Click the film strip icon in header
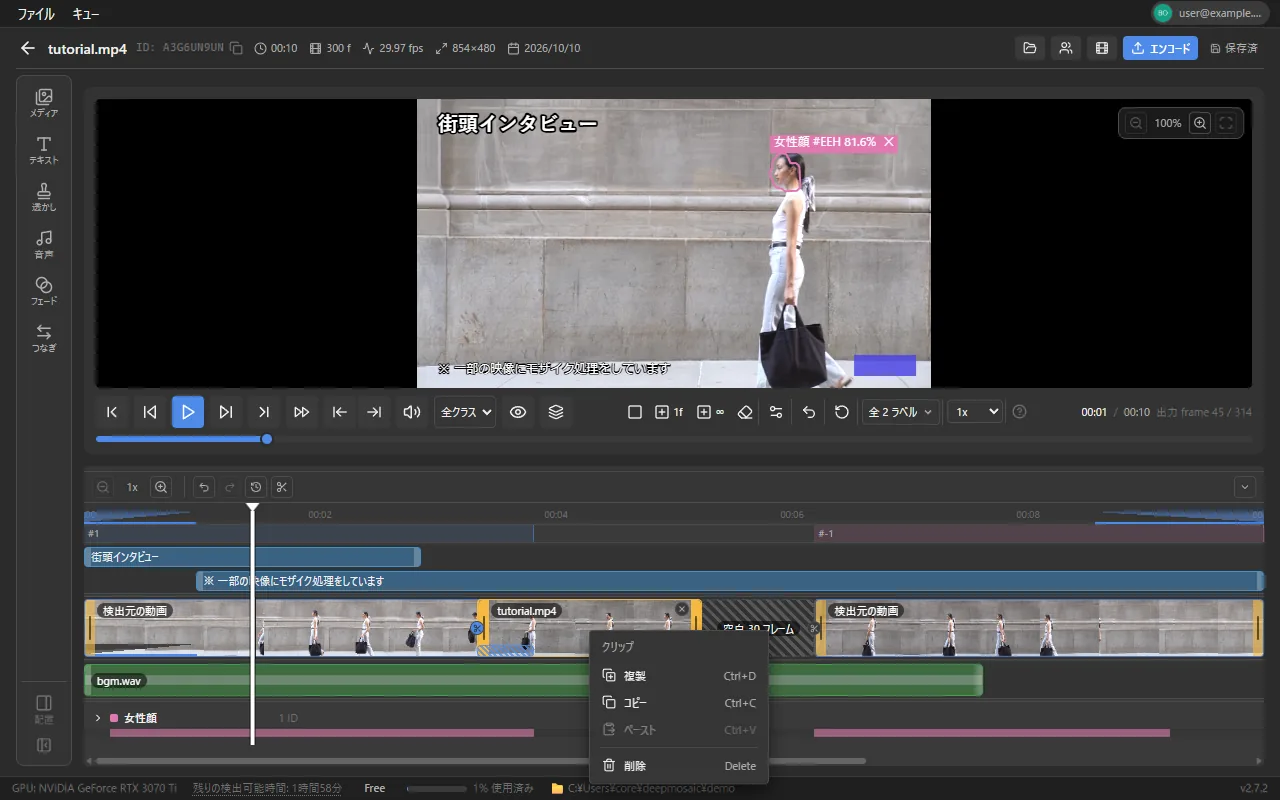 [x=1102, y=48]
